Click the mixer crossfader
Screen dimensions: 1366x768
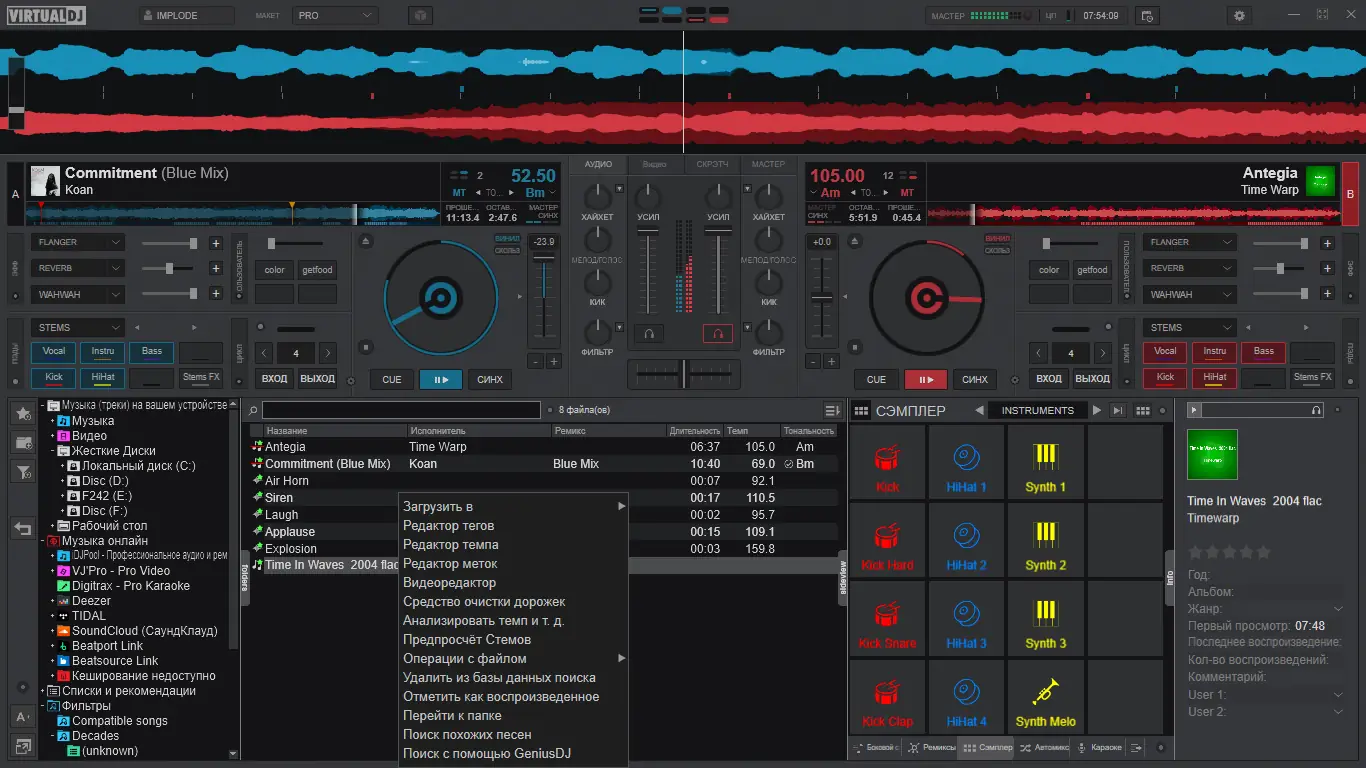[x=683, y=373]
